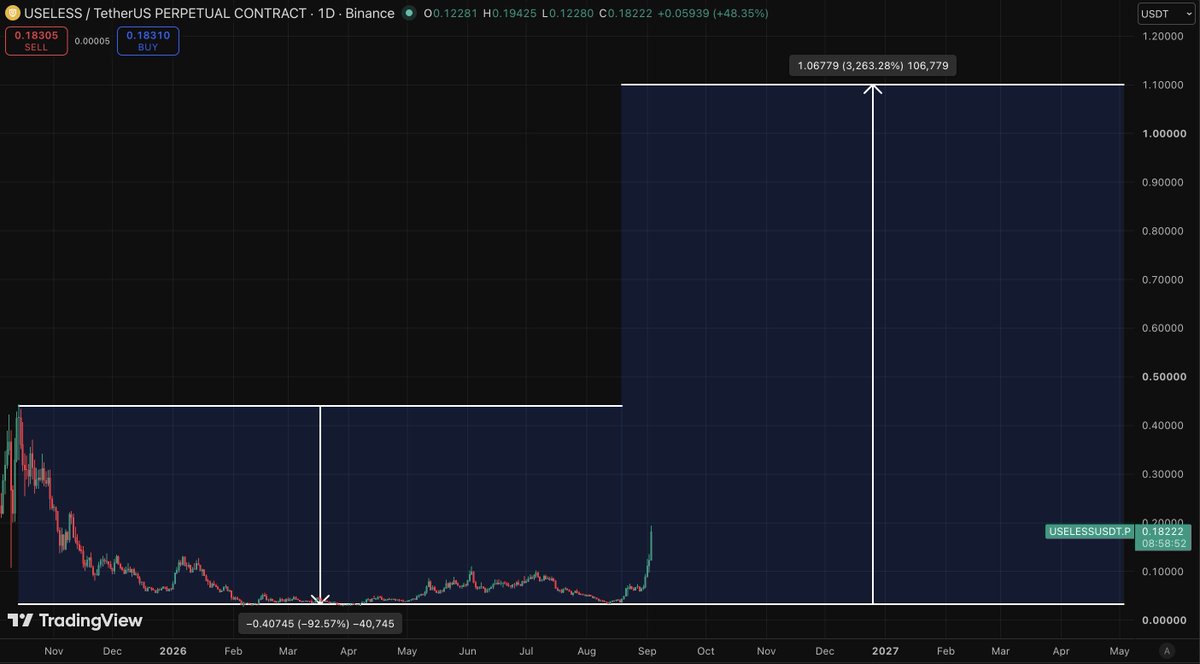Click the 2026 year label on time axis
Image resolution: width=1200 pixels, height=664 pixels.
tap(174, 650)
